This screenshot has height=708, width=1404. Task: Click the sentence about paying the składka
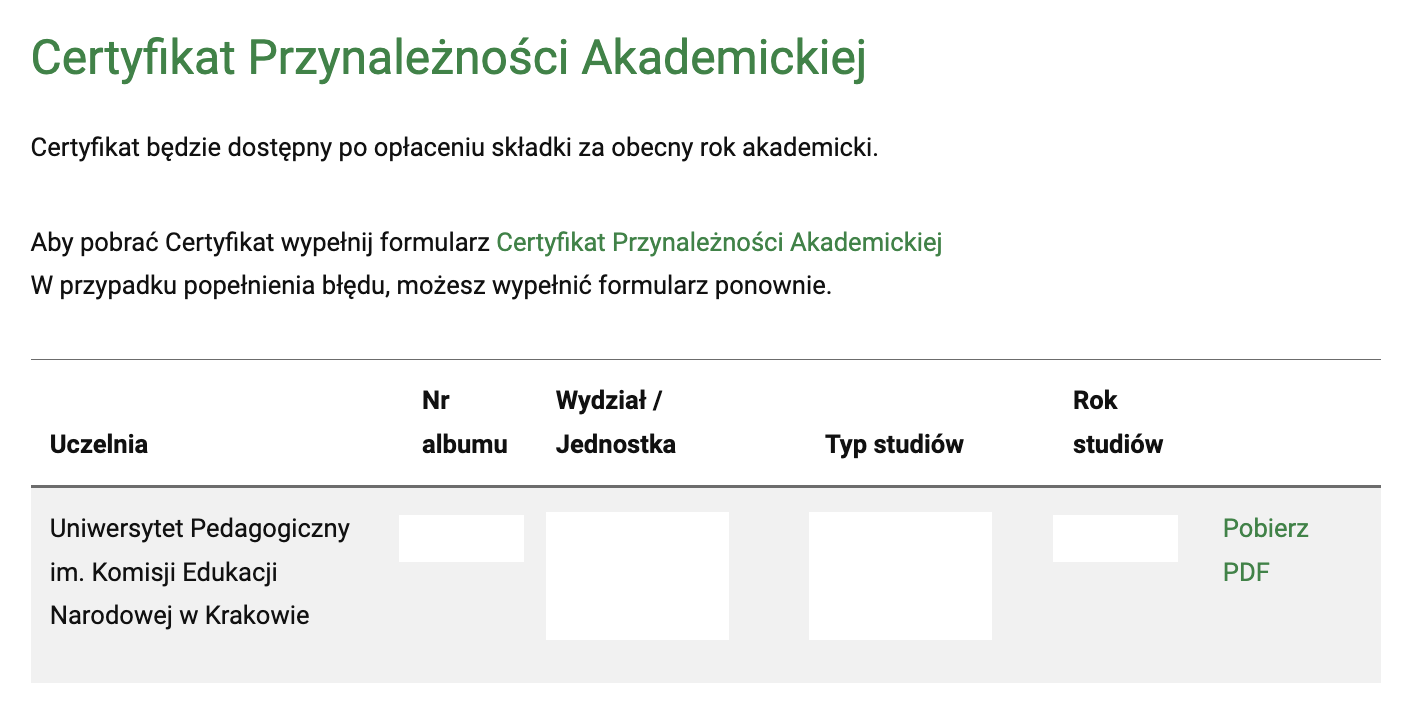[454, 149]
